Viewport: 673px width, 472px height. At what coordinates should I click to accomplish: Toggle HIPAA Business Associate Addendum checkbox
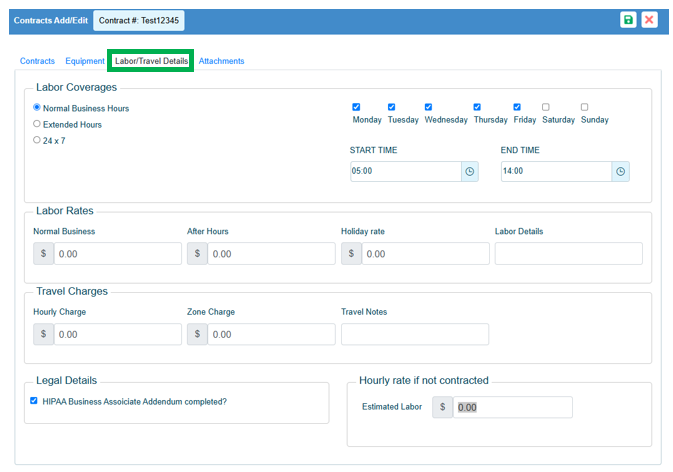tap(34, 401)
